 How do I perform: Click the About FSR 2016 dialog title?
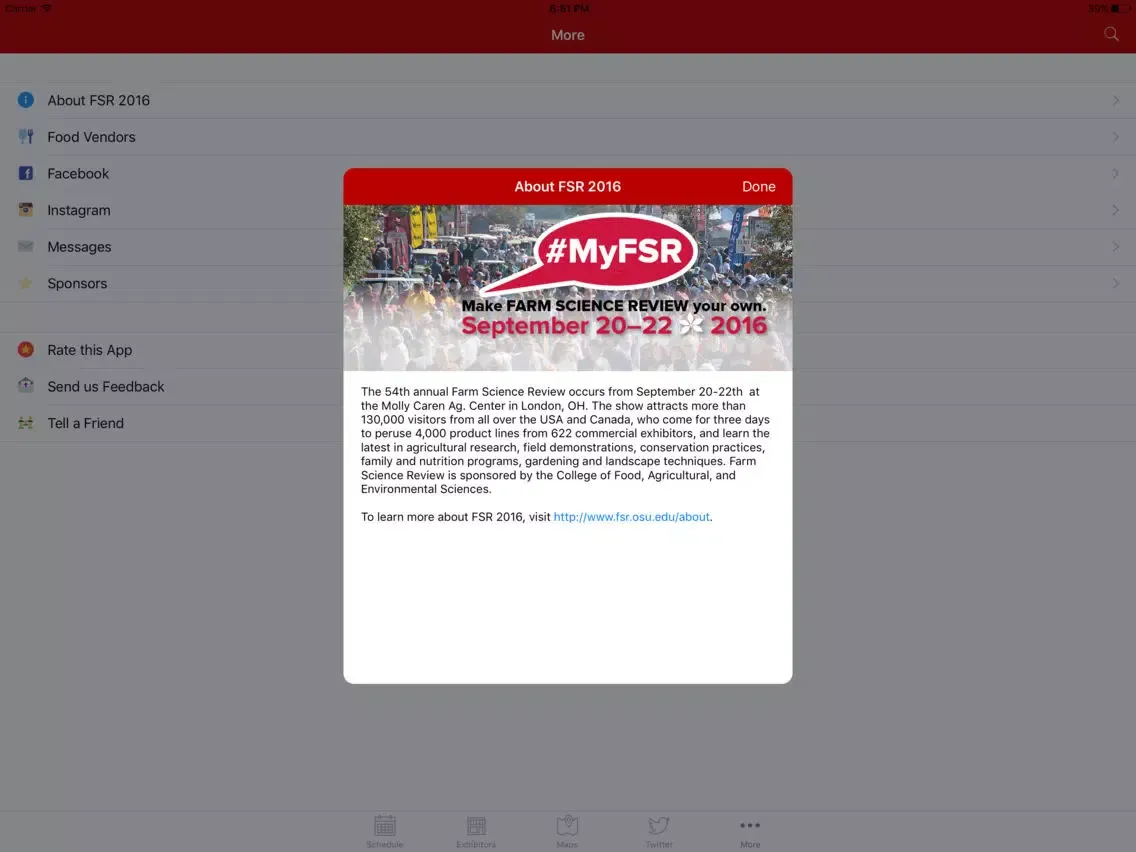click(x=567, y=186)
